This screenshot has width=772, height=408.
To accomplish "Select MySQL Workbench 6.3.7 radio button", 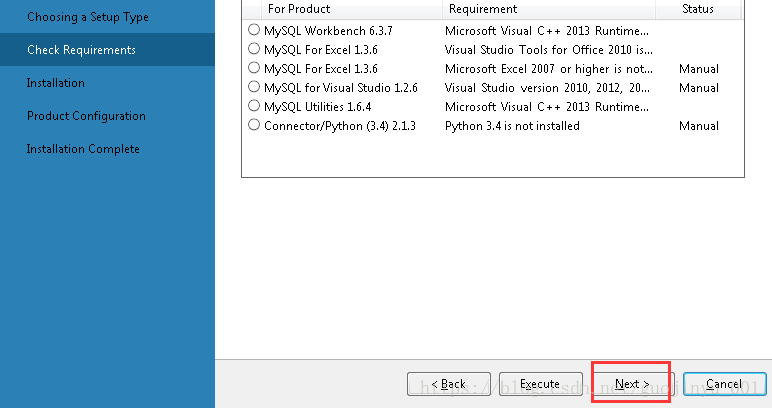I will (x=254, y=30).
